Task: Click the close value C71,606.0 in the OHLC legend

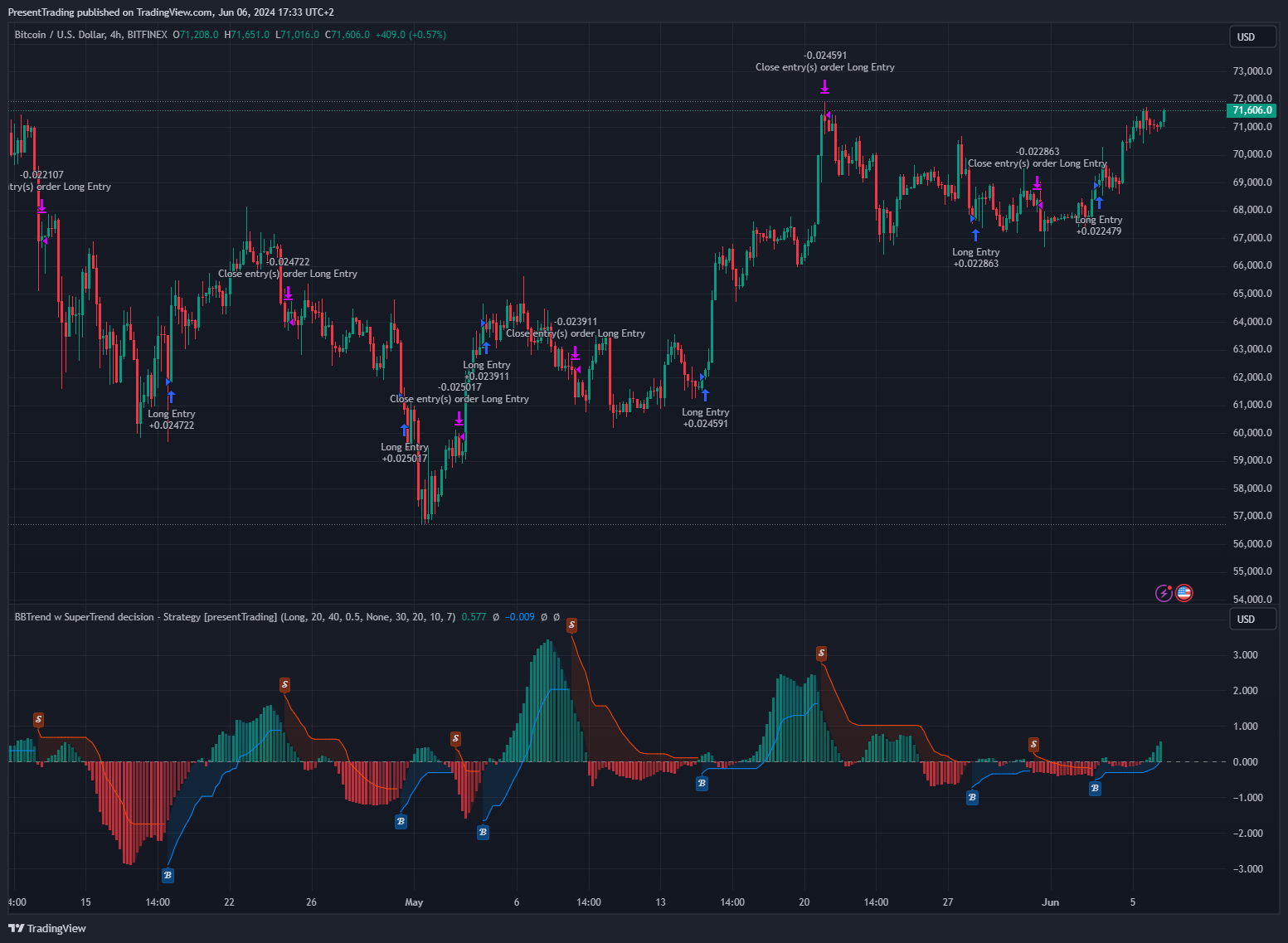Action: [x=348, y=35]
